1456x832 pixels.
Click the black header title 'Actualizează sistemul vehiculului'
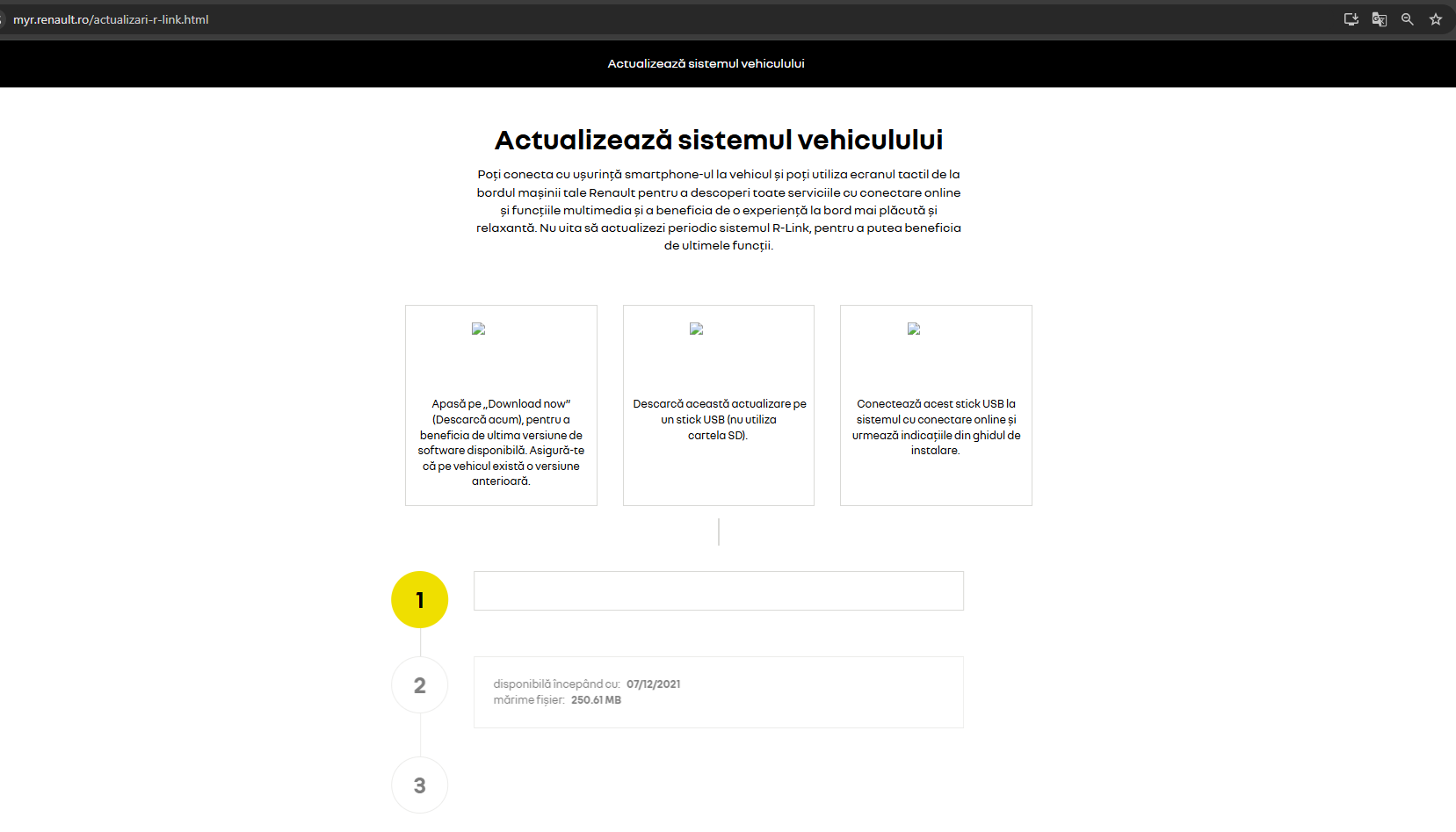coord(706,63)
